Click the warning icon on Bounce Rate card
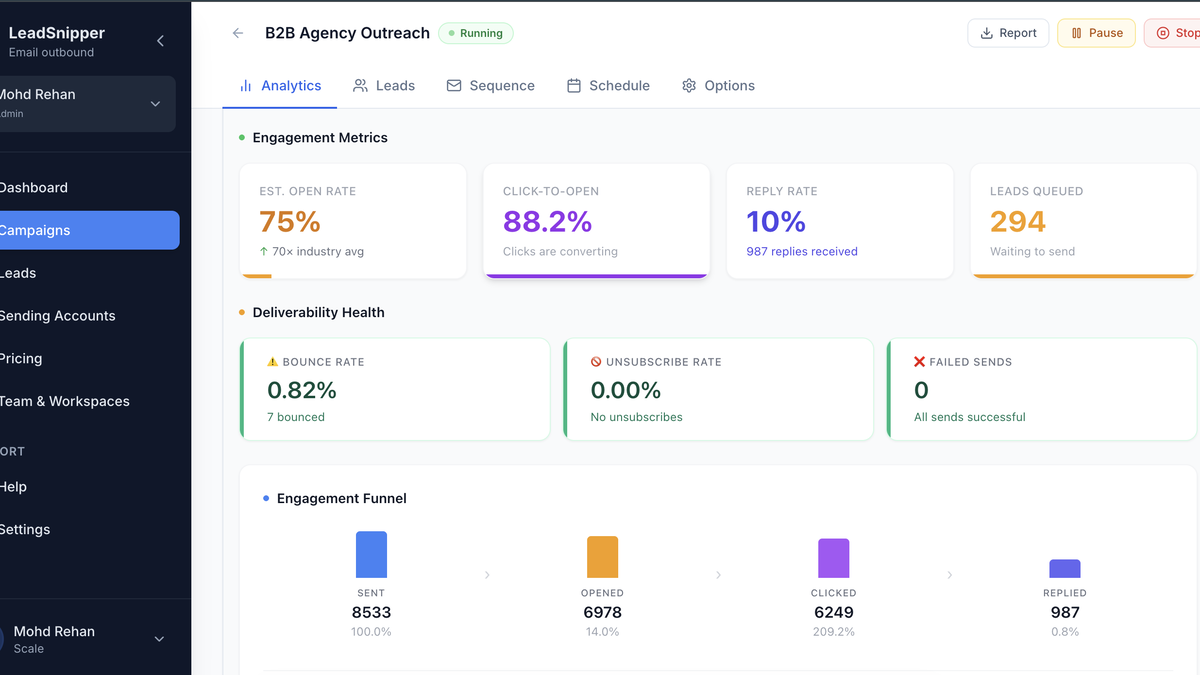The height and width of the screenshot is (675, 1200). (x=273, y=362)
